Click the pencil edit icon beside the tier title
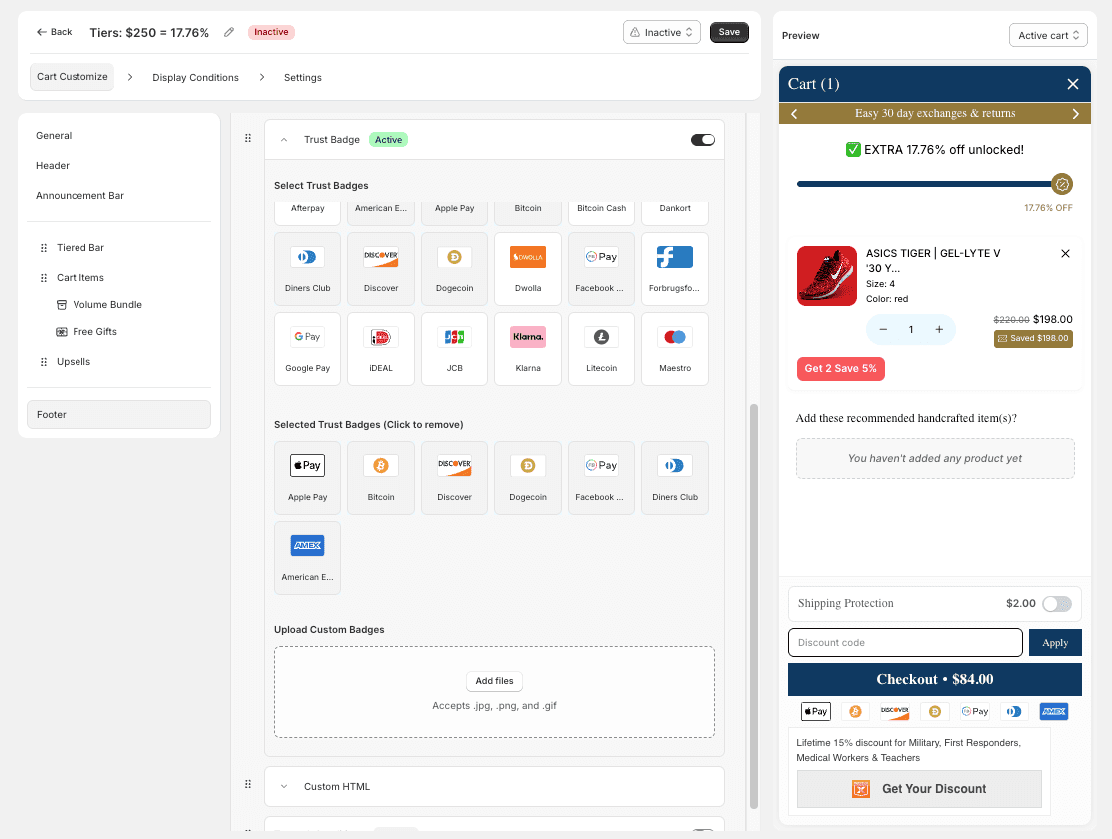Viewport: 1112px width, 839px height. [x=228, y=32]
